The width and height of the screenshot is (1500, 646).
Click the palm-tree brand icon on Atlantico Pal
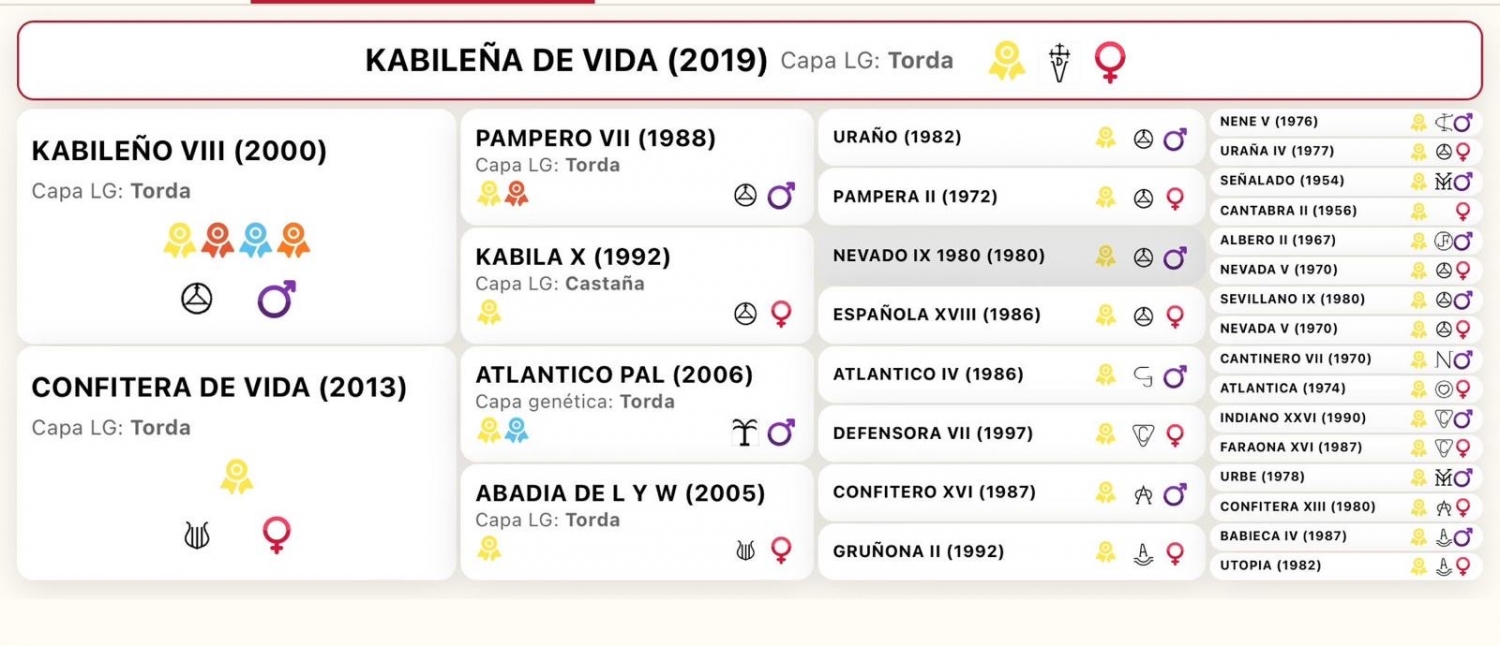tap(743, 432)
